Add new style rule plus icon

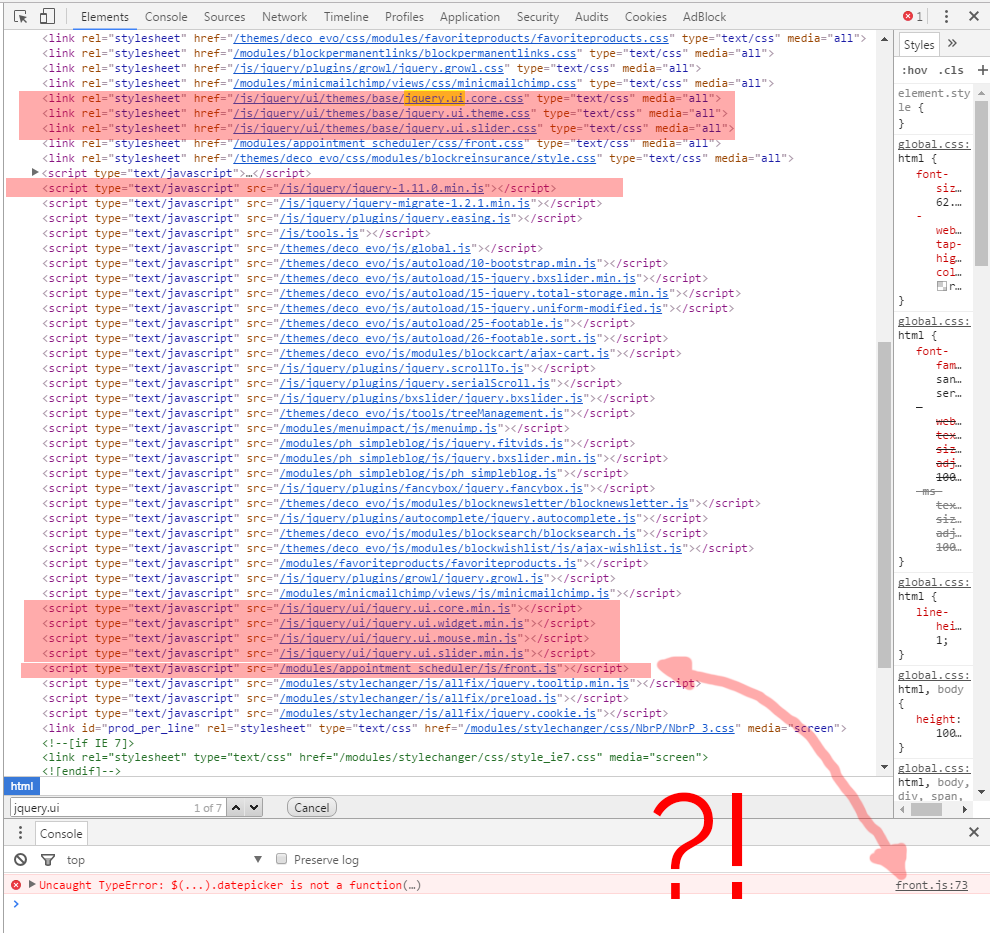click(x=982, y=70)
